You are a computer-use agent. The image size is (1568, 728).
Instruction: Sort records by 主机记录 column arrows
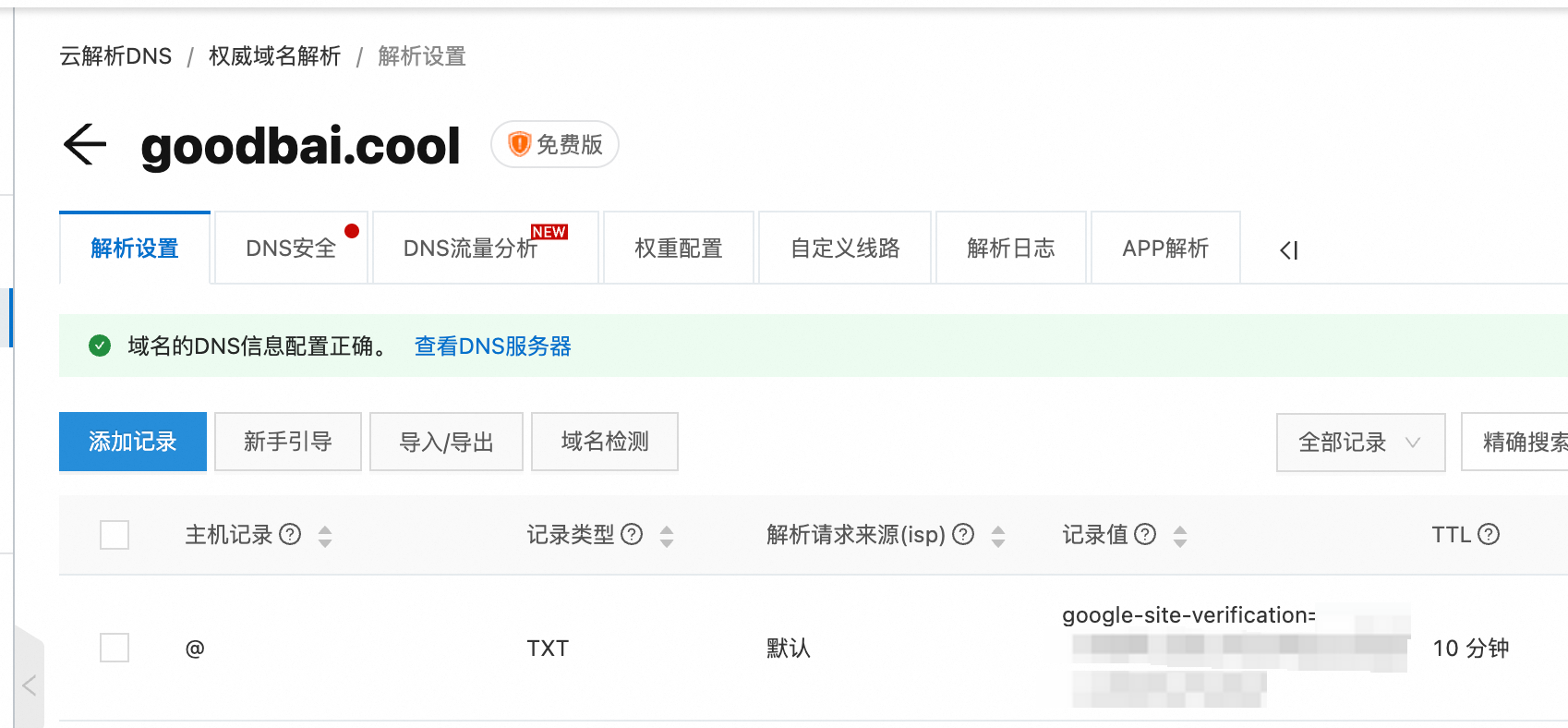pyautogui.click(x=325, y=536)
